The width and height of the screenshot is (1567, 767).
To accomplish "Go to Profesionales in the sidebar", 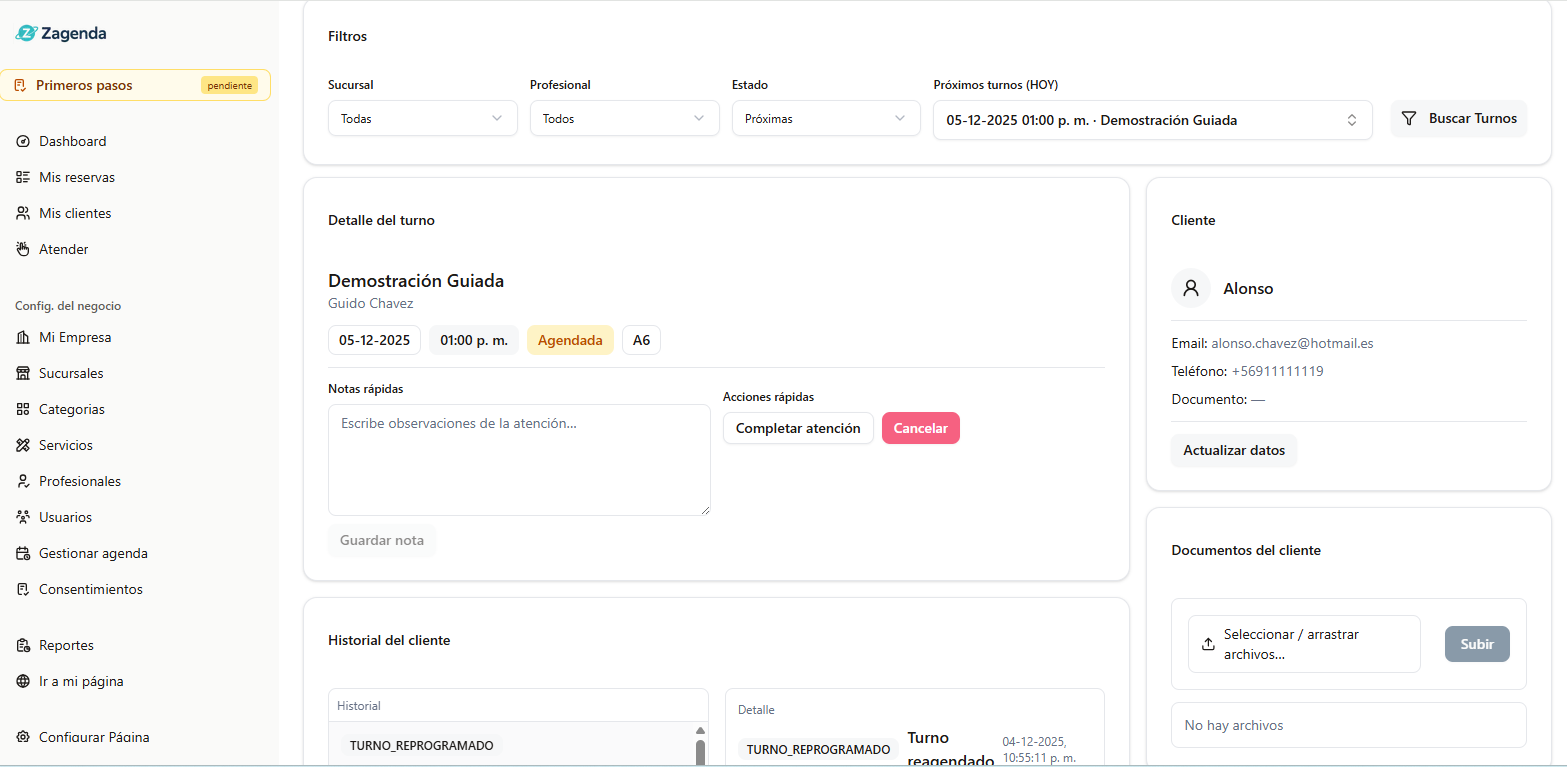I will [x=80, y=482].
